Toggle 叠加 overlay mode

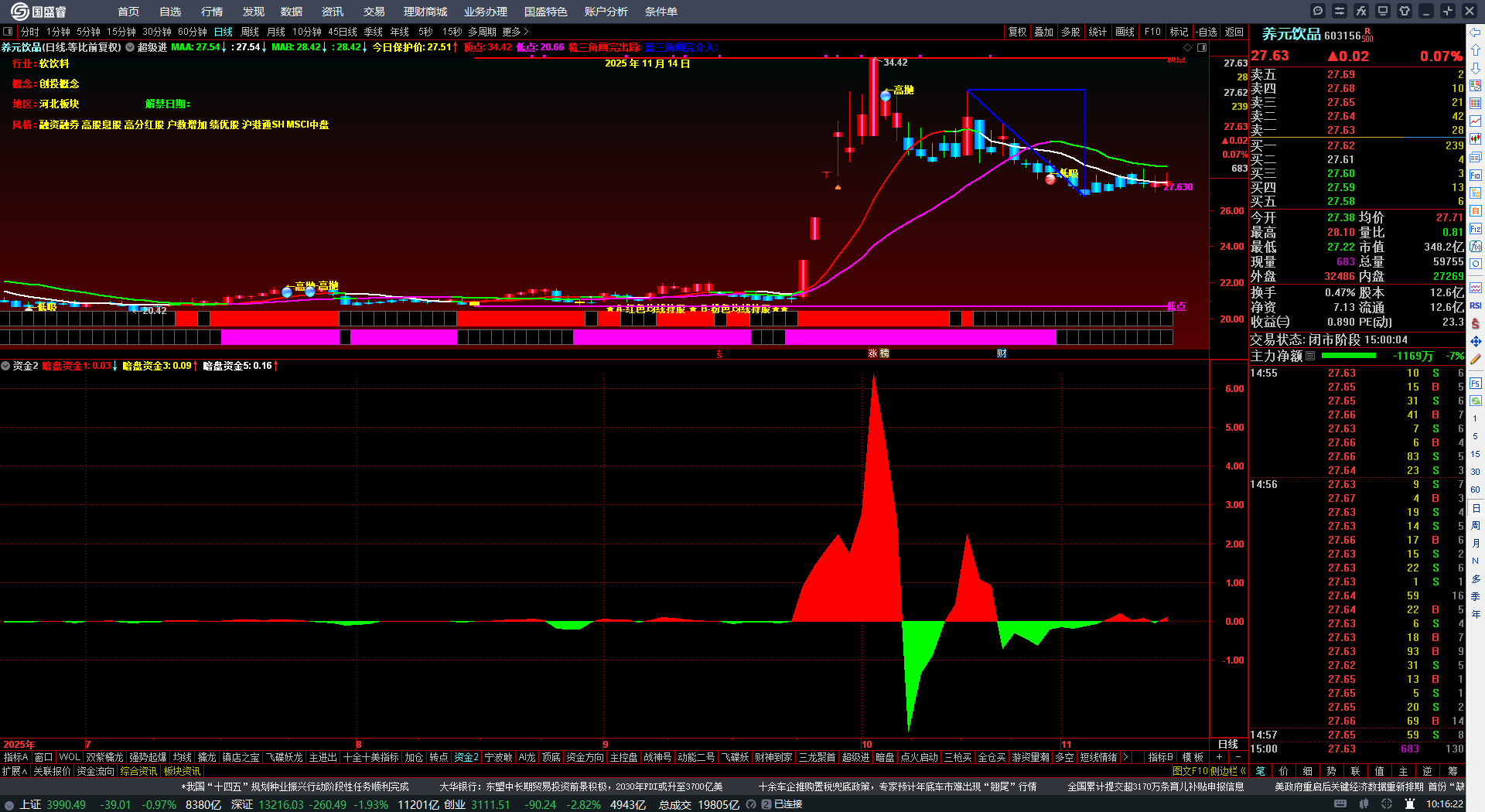(1044, 32)
